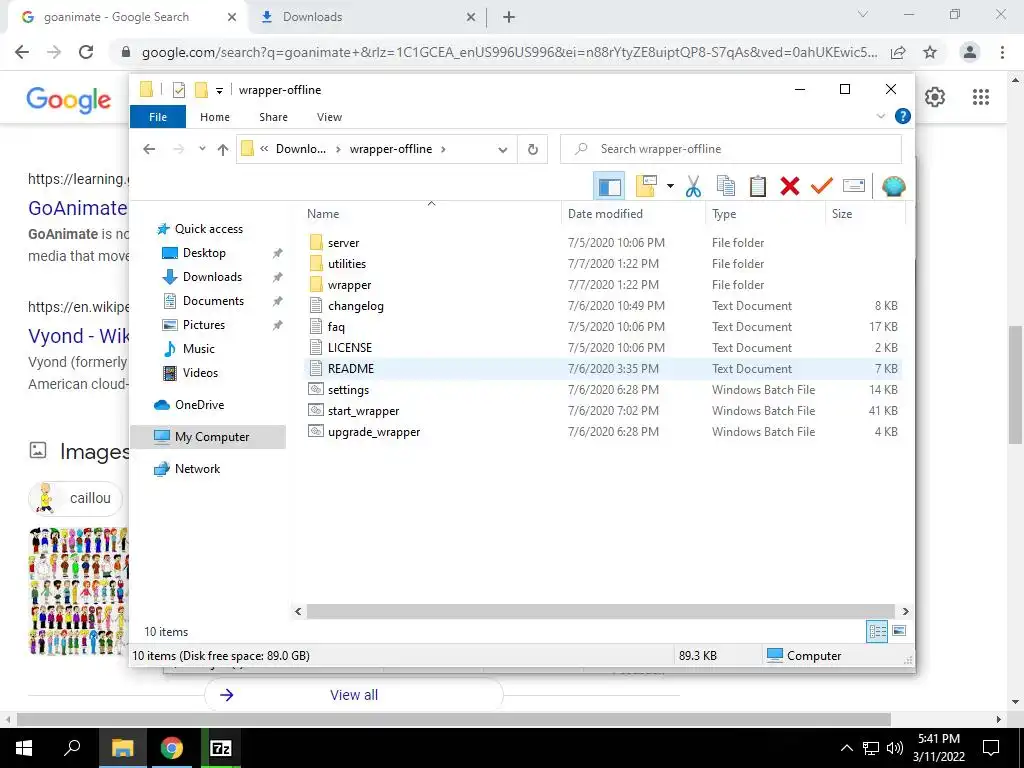This screenshot has height=768, width=1024.
Task: Select Documents in navigation pane
Action: click(213, 301)
